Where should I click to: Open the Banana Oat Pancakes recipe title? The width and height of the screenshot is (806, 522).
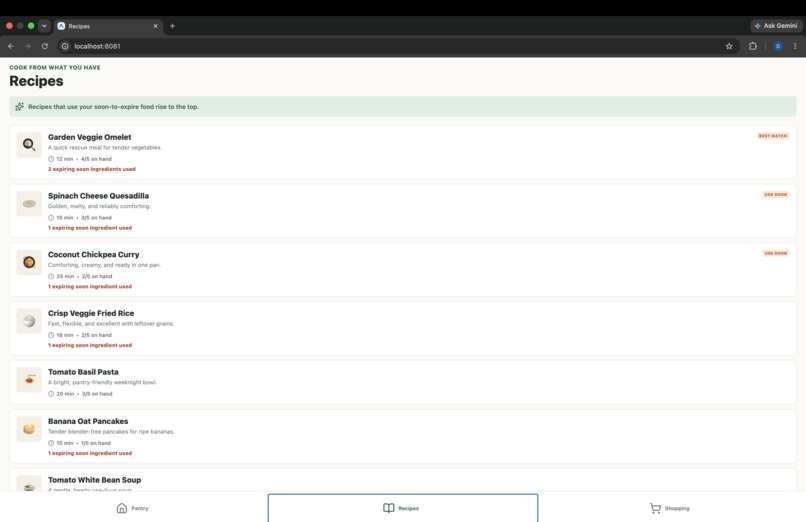(88, 421)
